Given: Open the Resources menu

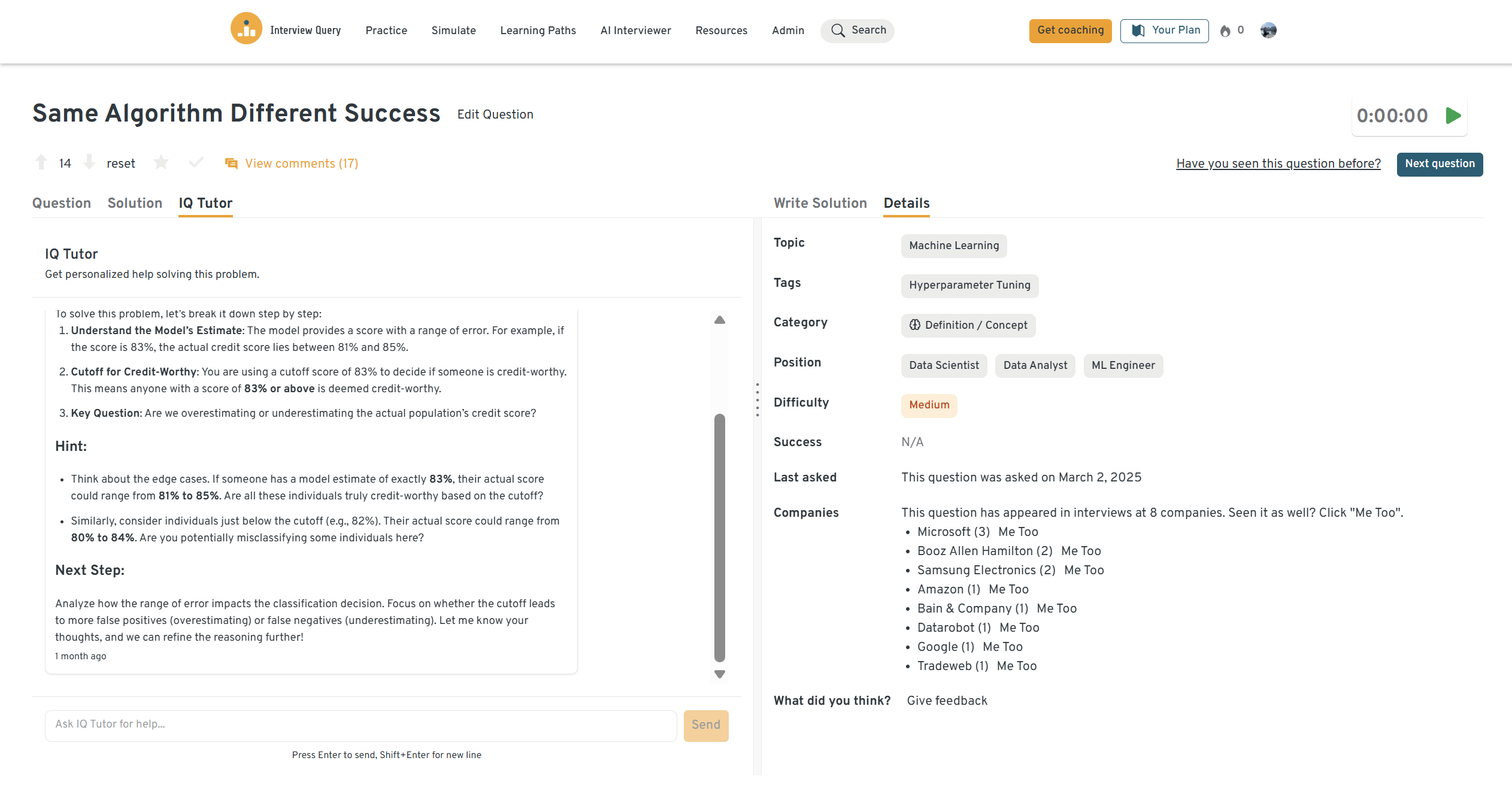Looking at the screenshot, I should pyautogui.click(x=721, y=31).
